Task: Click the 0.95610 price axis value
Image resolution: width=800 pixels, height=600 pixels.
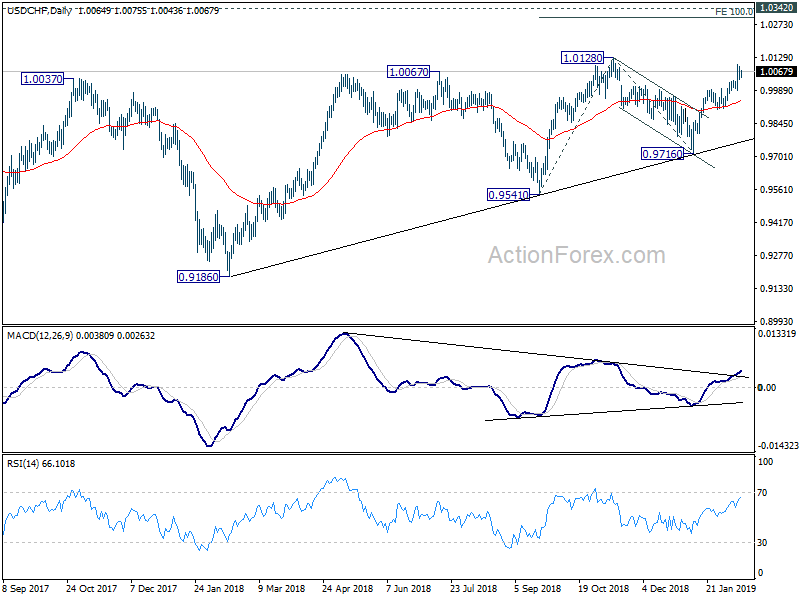Action: (x=777, y=190)
